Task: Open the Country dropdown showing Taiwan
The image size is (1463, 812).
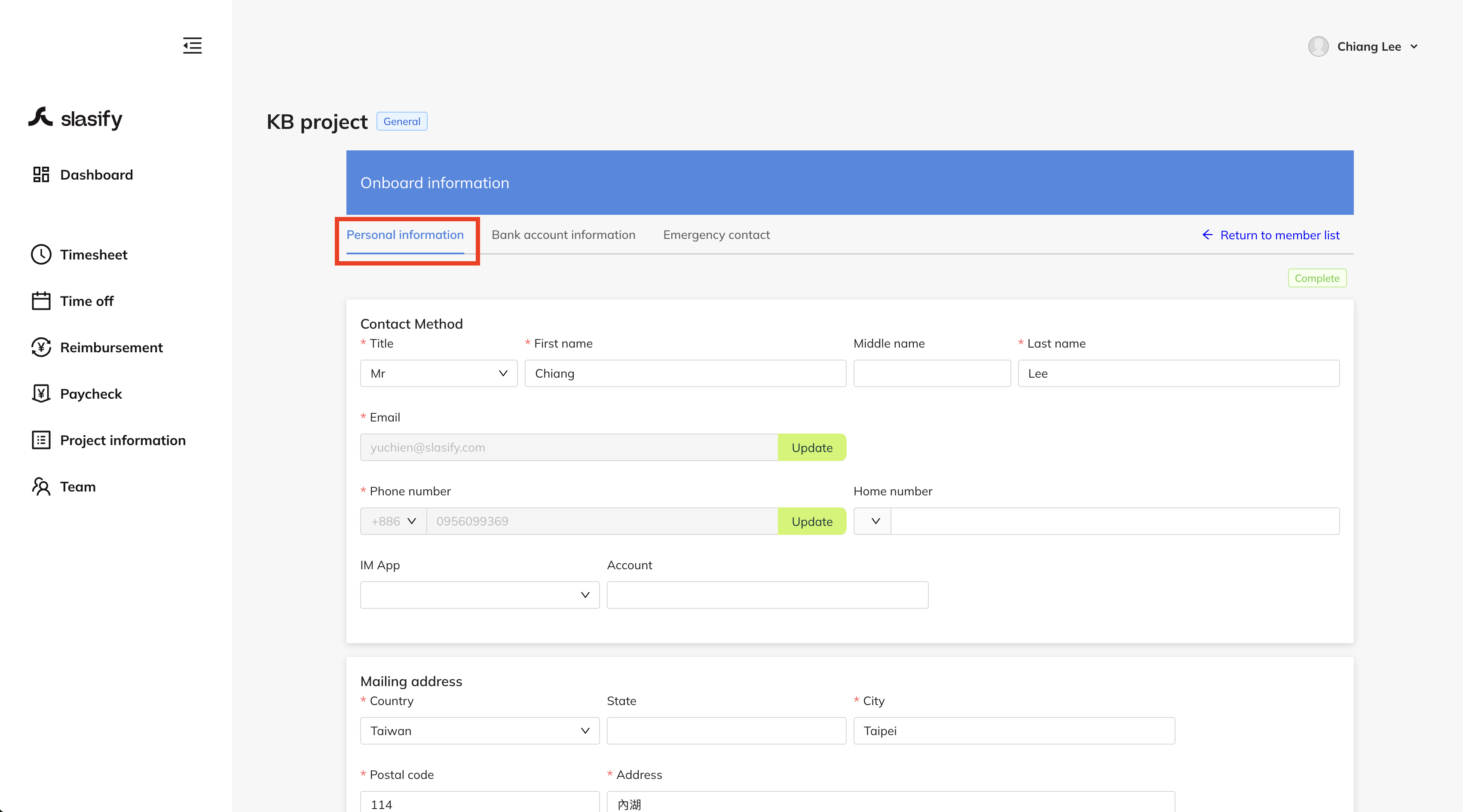Action: (479, 731)
